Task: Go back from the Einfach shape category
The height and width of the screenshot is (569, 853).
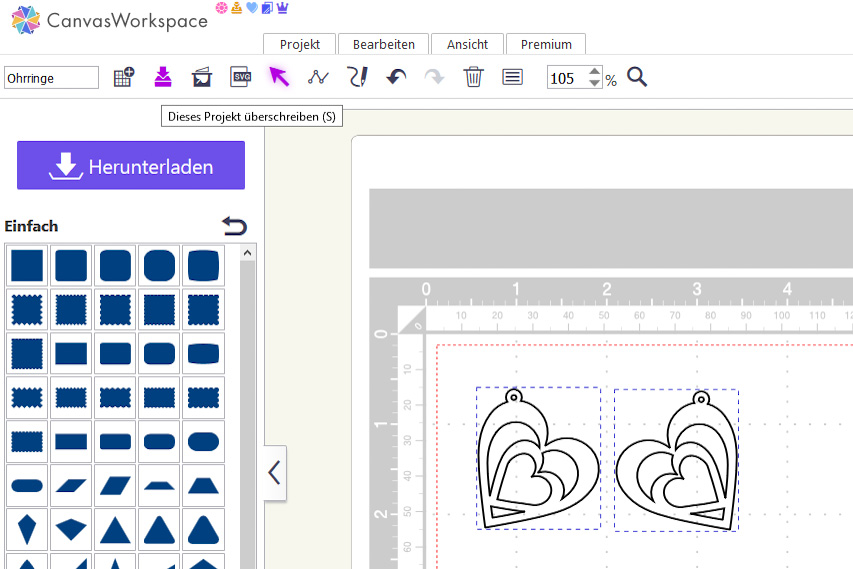Action: 234,226
